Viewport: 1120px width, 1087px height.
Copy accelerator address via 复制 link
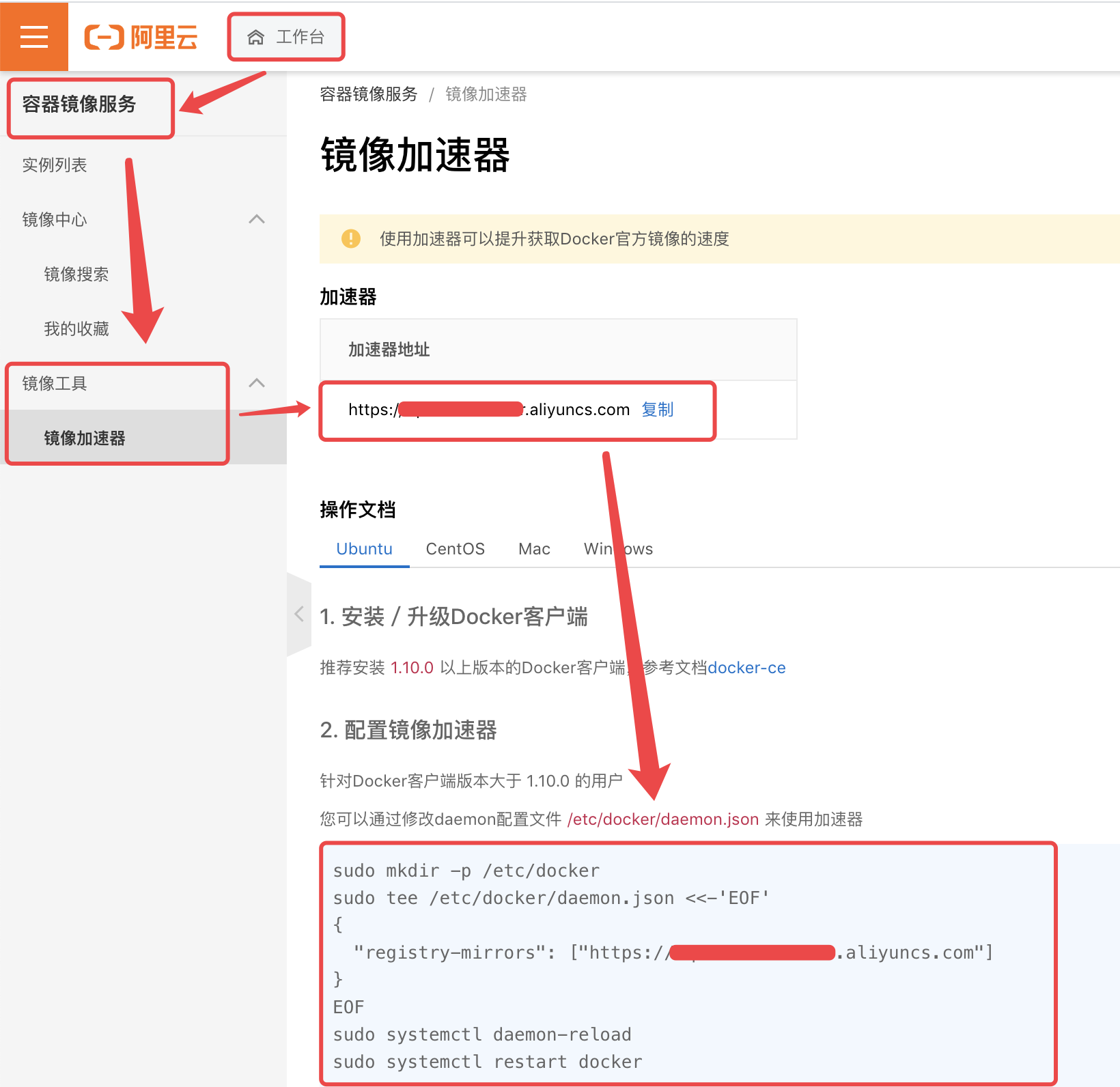click(x=658, y=410)
